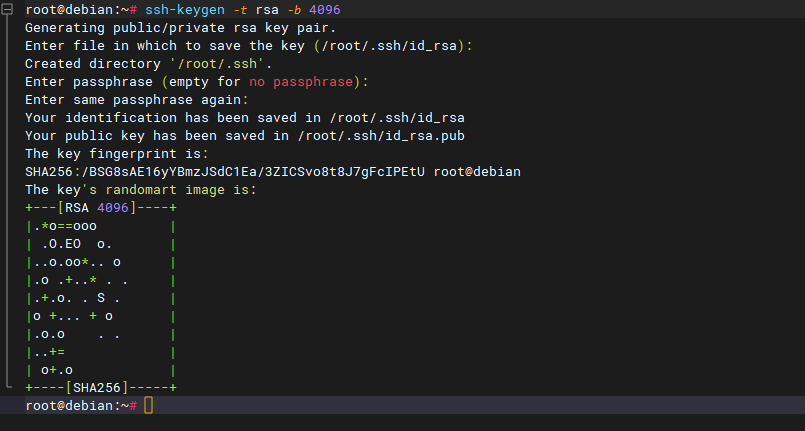Screen dimensions: 805x431
Task: Click the '4096' bit-size argument in command
Action: point(324,10)
